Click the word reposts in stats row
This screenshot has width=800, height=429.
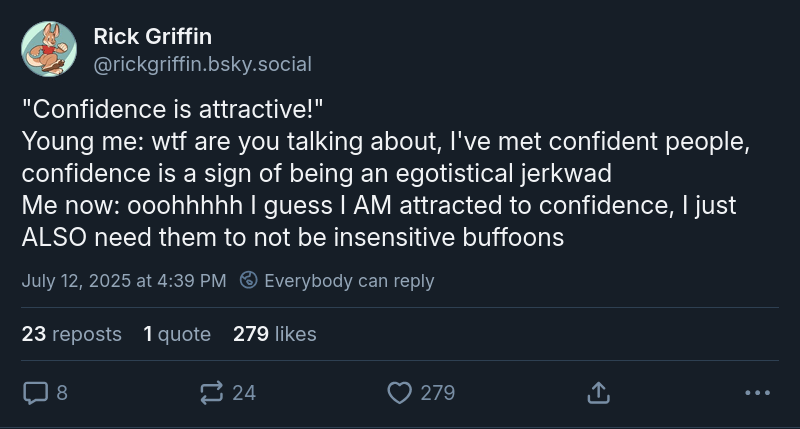87,334
